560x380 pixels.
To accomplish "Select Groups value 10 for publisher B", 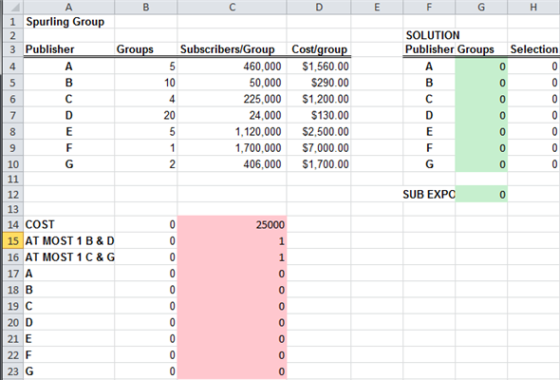I will [x=146, y=83].
